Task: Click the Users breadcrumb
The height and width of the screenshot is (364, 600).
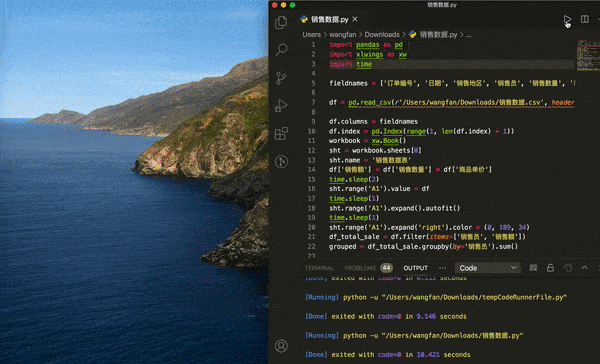Action: click(311, 34)
